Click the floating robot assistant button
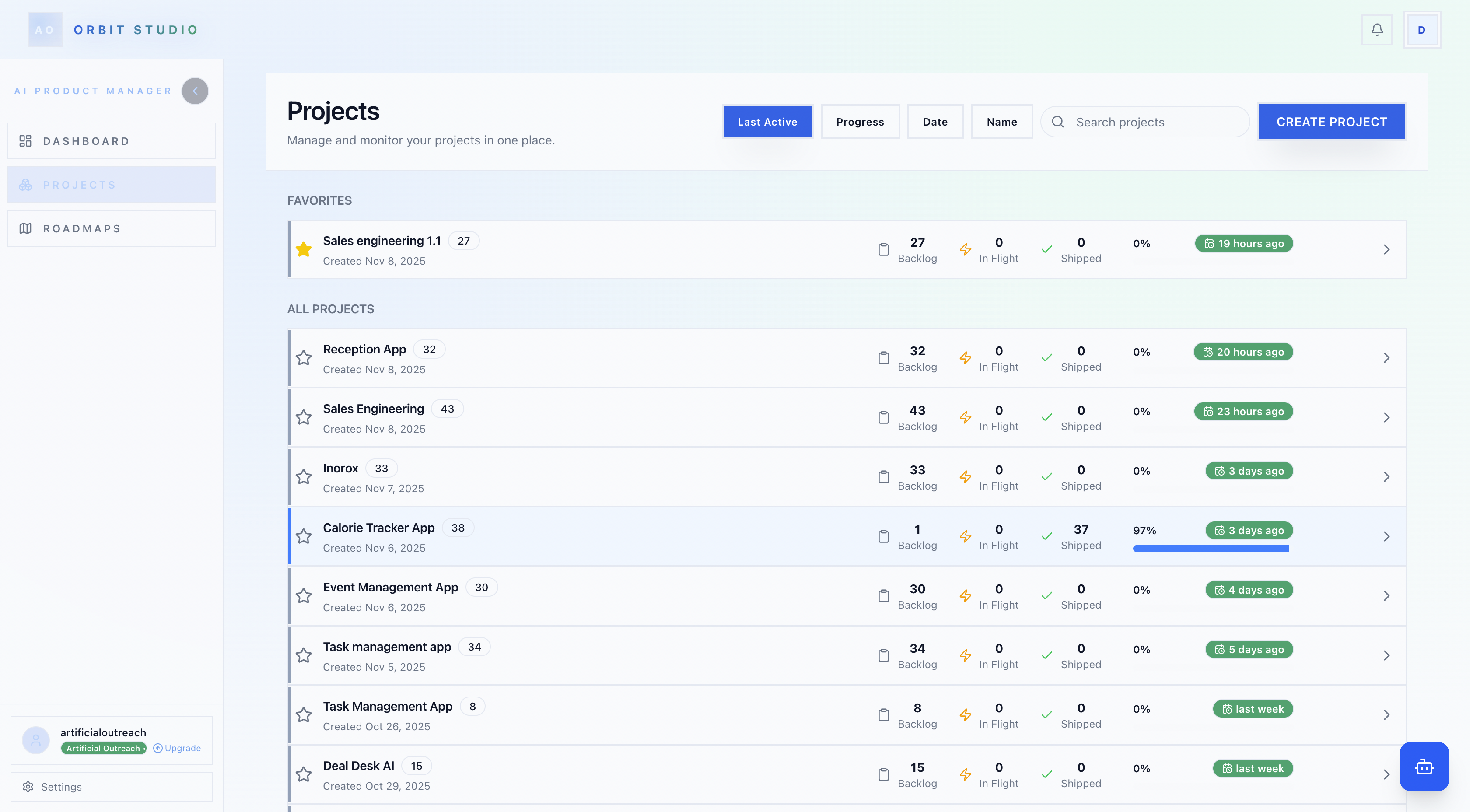The width and height of the screenshot is (1470, 812). (1424, 766)
